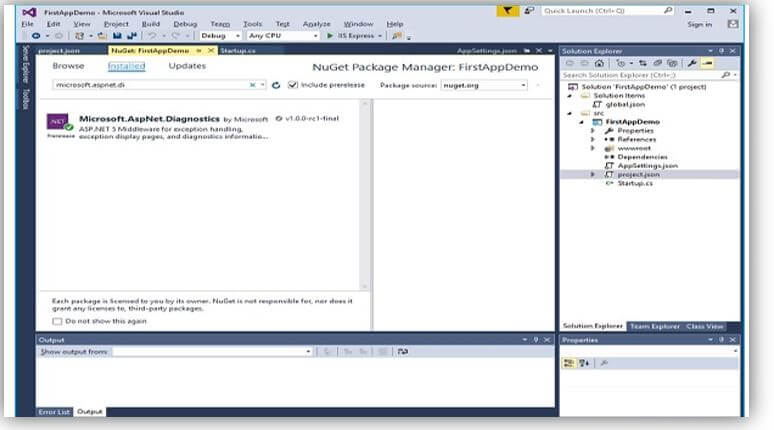
Task: Toggle auto hide pin on Properties panel
Action: 721,340
